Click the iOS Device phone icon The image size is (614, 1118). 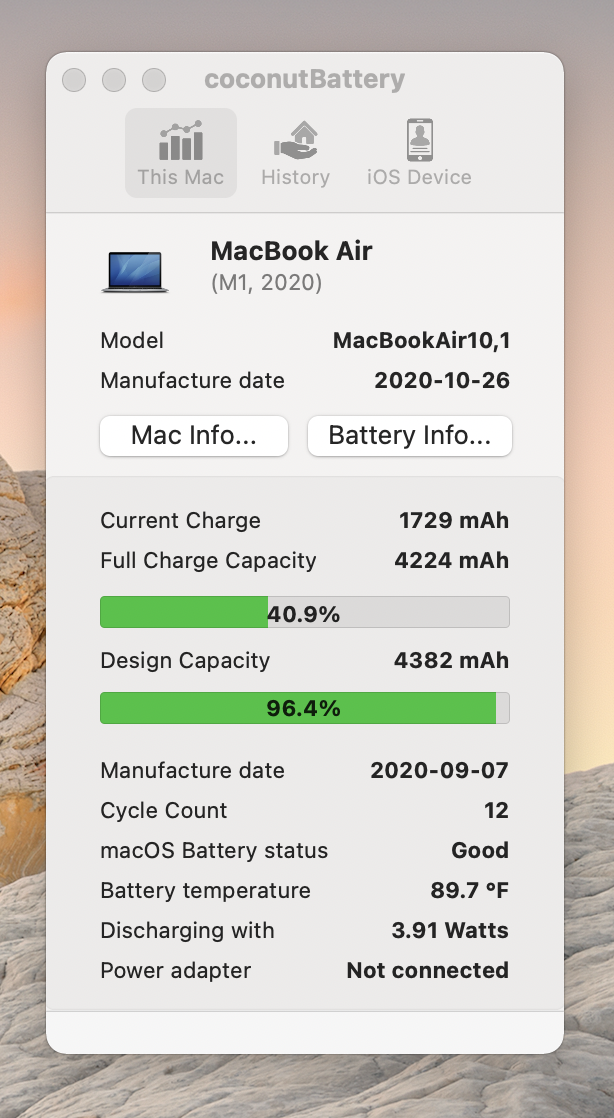pyautogui.click(x=419, y=140)
